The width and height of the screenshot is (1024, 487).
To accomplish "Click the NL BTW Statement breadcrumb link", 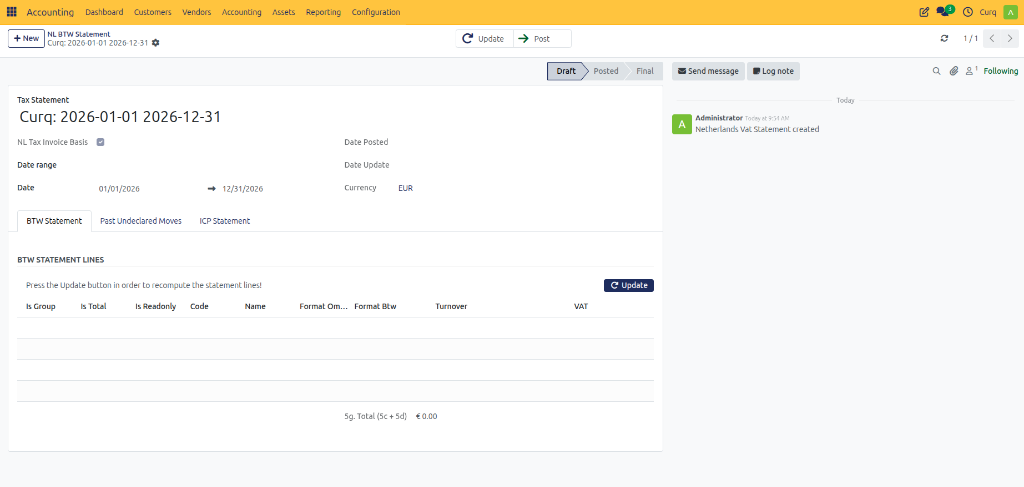I will [x=78, y=34].
